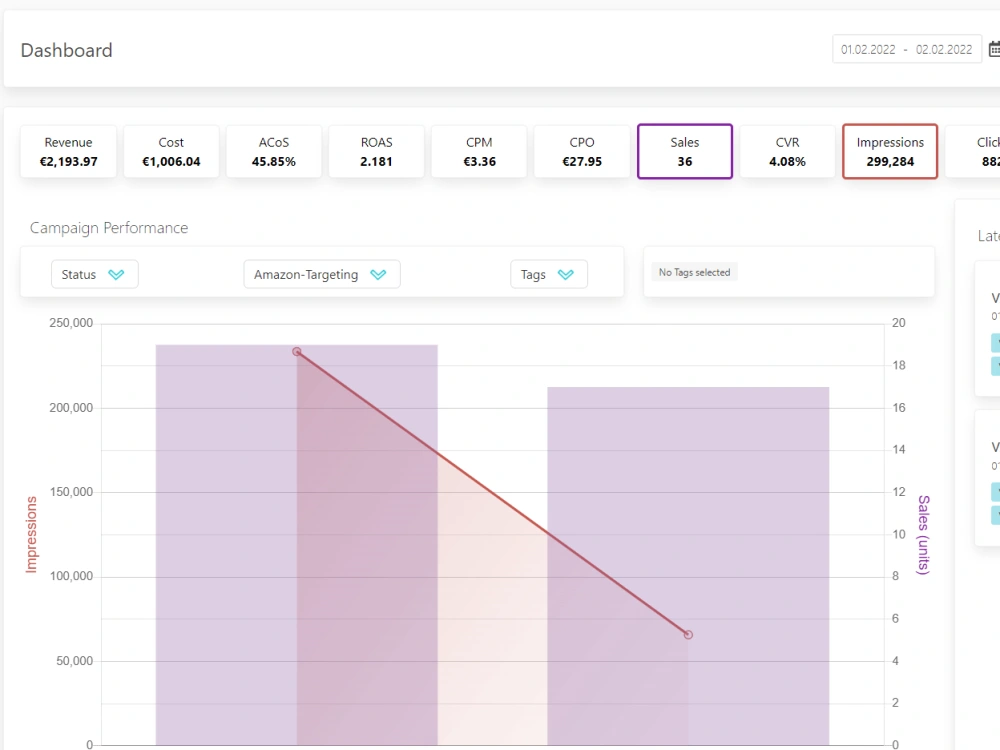Image resolution: width=1000 pixels, height=750 pixels.
Task: Click the 'Campaign Performance' heading
Action: coord(109,228)
